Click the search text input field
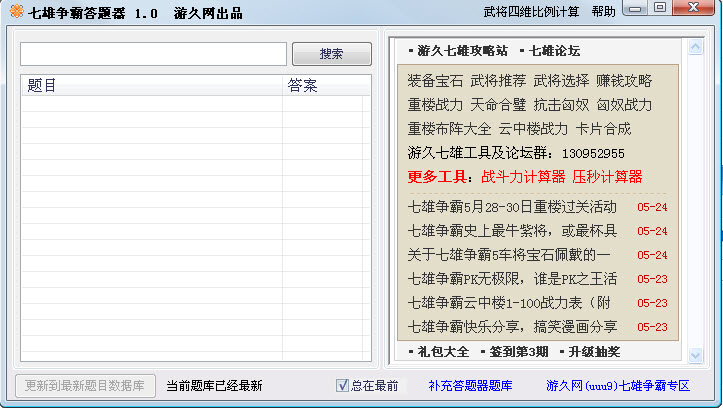The image size is (723, 408). [154, 54]
